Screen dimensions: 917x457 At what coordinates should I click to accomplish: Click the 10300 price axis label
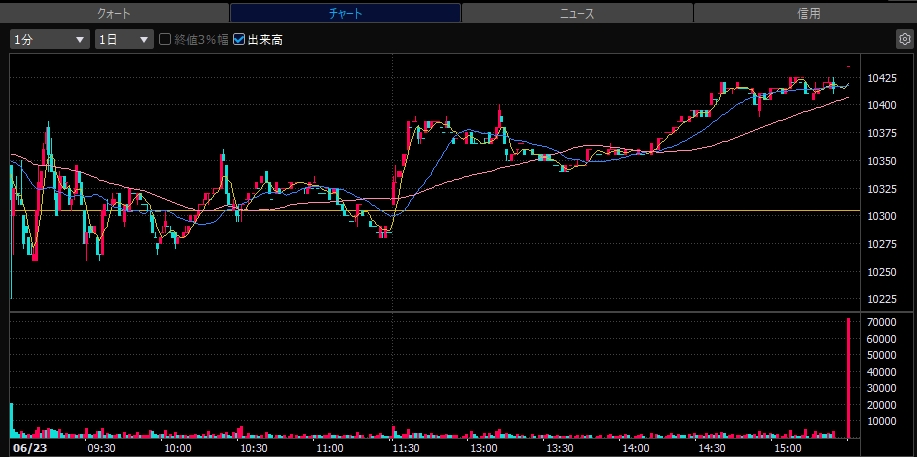click(882, 217)
